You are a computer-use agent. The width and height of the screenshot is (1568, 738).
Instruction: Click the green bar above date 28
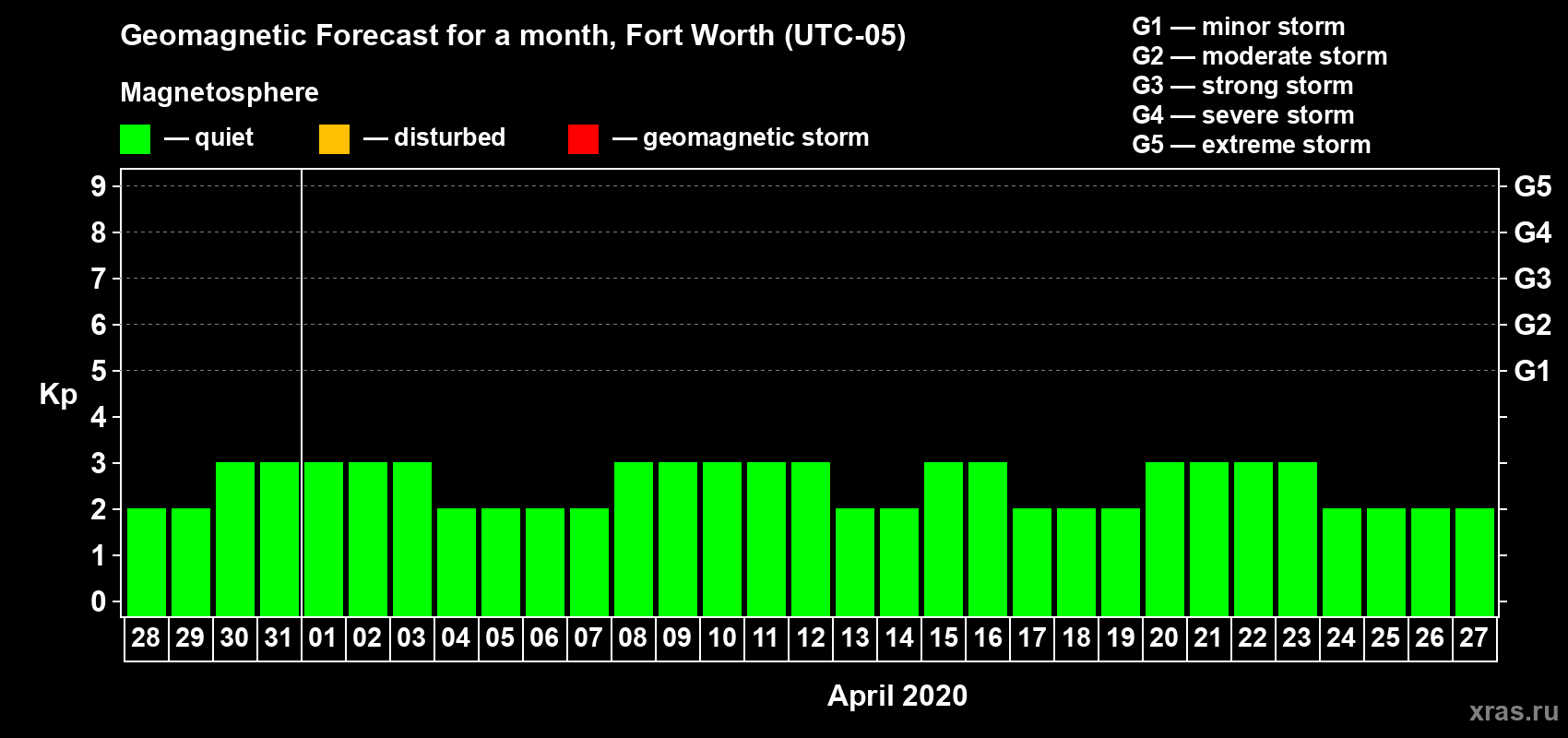pos(147,562)
